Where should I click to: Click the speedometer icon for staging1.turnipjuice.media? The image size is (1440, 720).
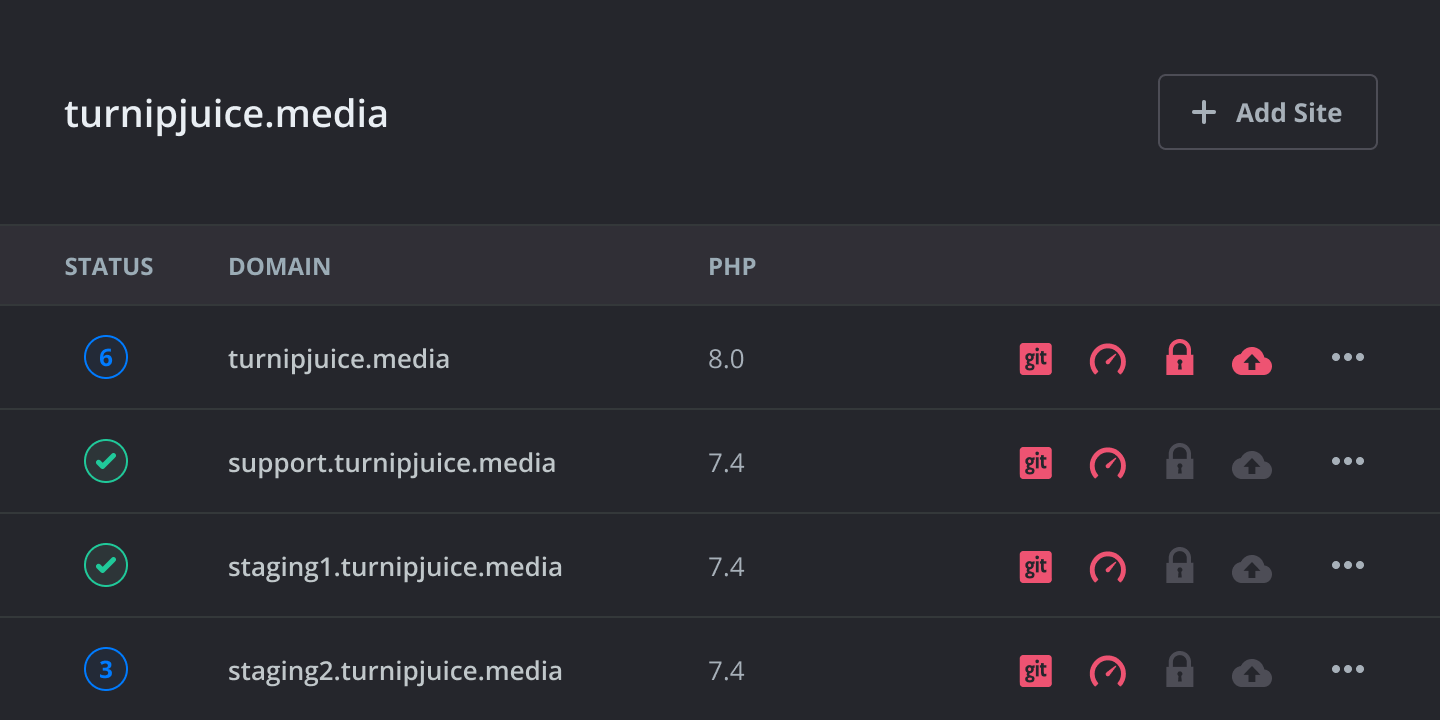[1107, 566]
